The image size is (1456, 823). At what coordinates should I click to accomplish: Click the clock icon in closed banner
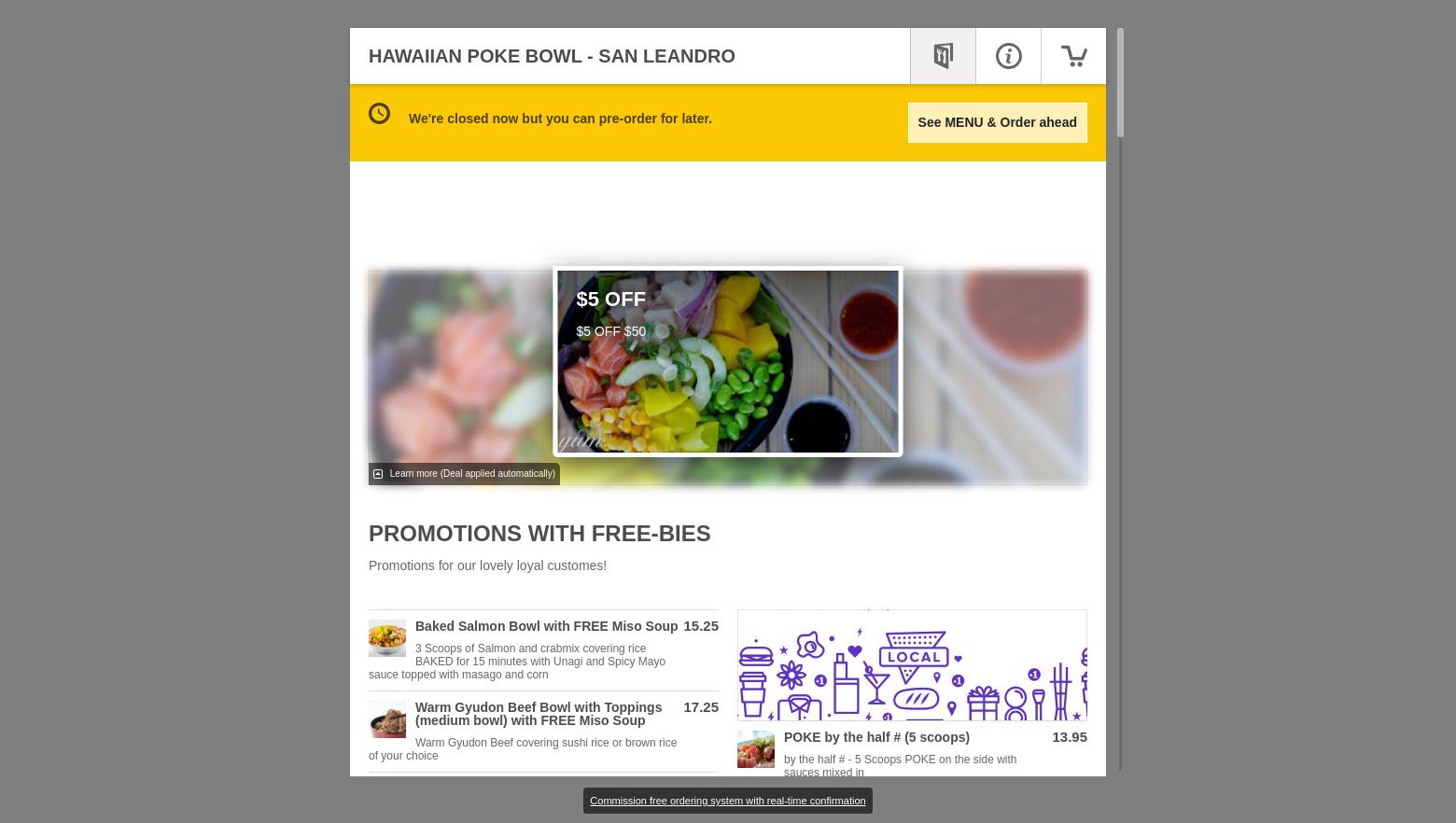click(379, 114)
